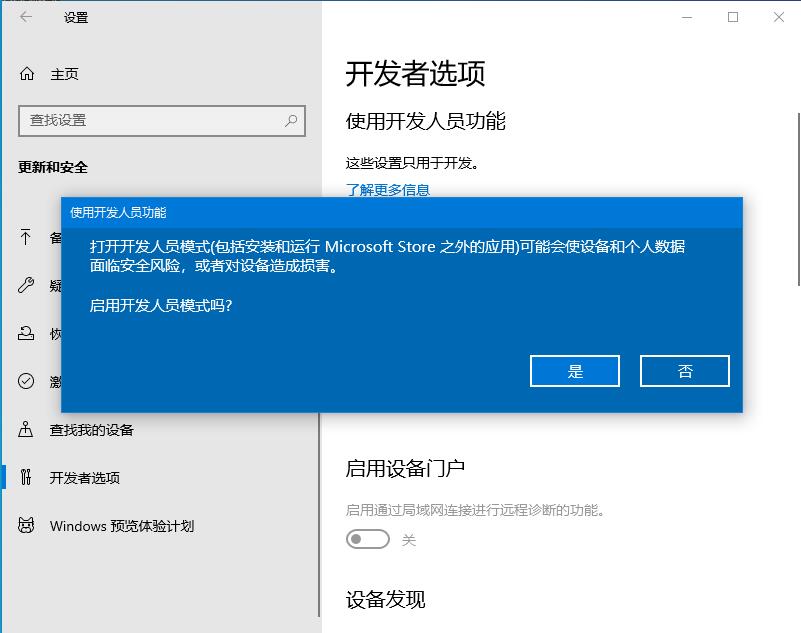Click the 激活 checkmark circle icon
This screenshot has width=801, height=633.
point(25,381)
